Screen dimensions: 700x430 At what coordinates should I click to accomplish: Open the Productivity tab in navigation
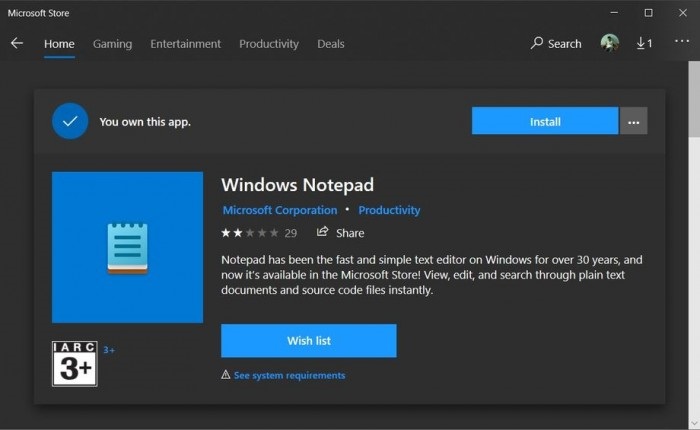[x=269, y=44]
